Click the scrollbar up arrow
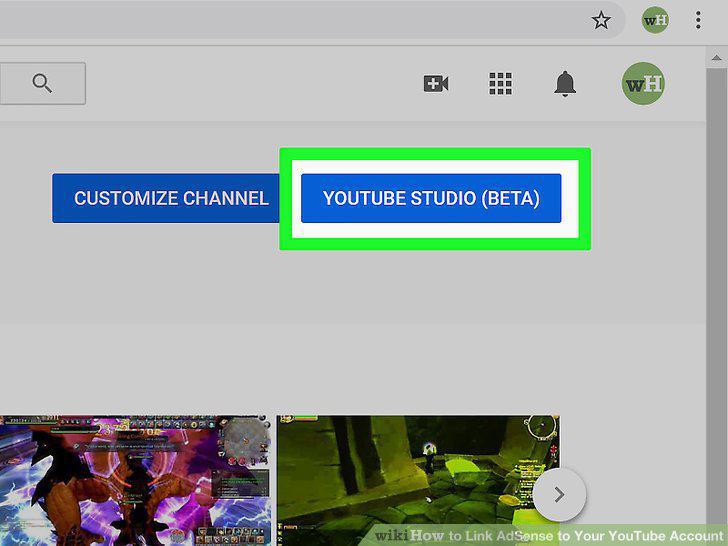This screenshot has width=728, height=546. (716, 58)
